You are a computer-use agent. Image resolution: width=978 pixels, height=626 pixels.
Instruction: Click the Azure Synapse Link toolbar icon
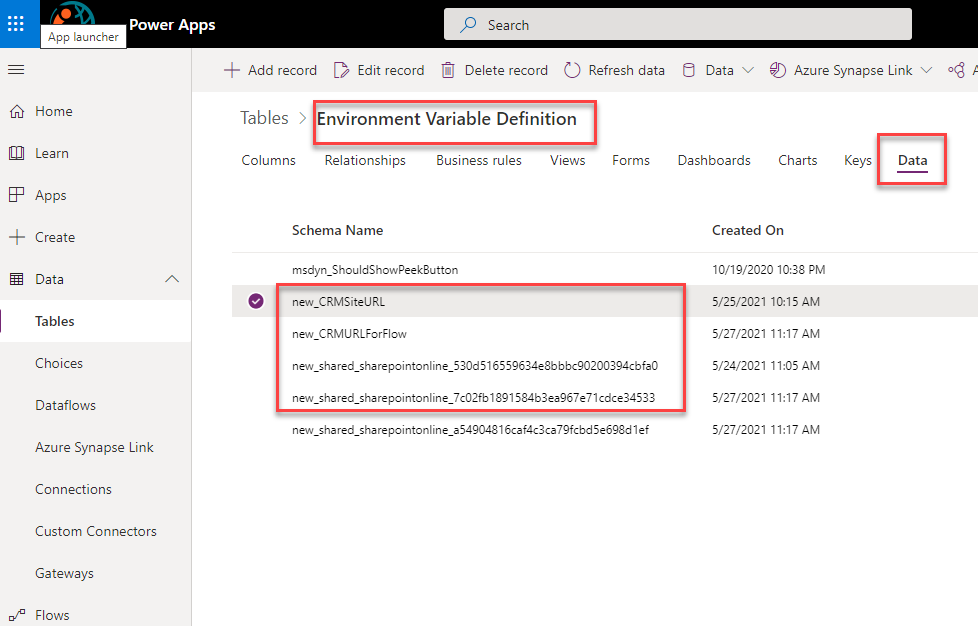tap(777, 70)
